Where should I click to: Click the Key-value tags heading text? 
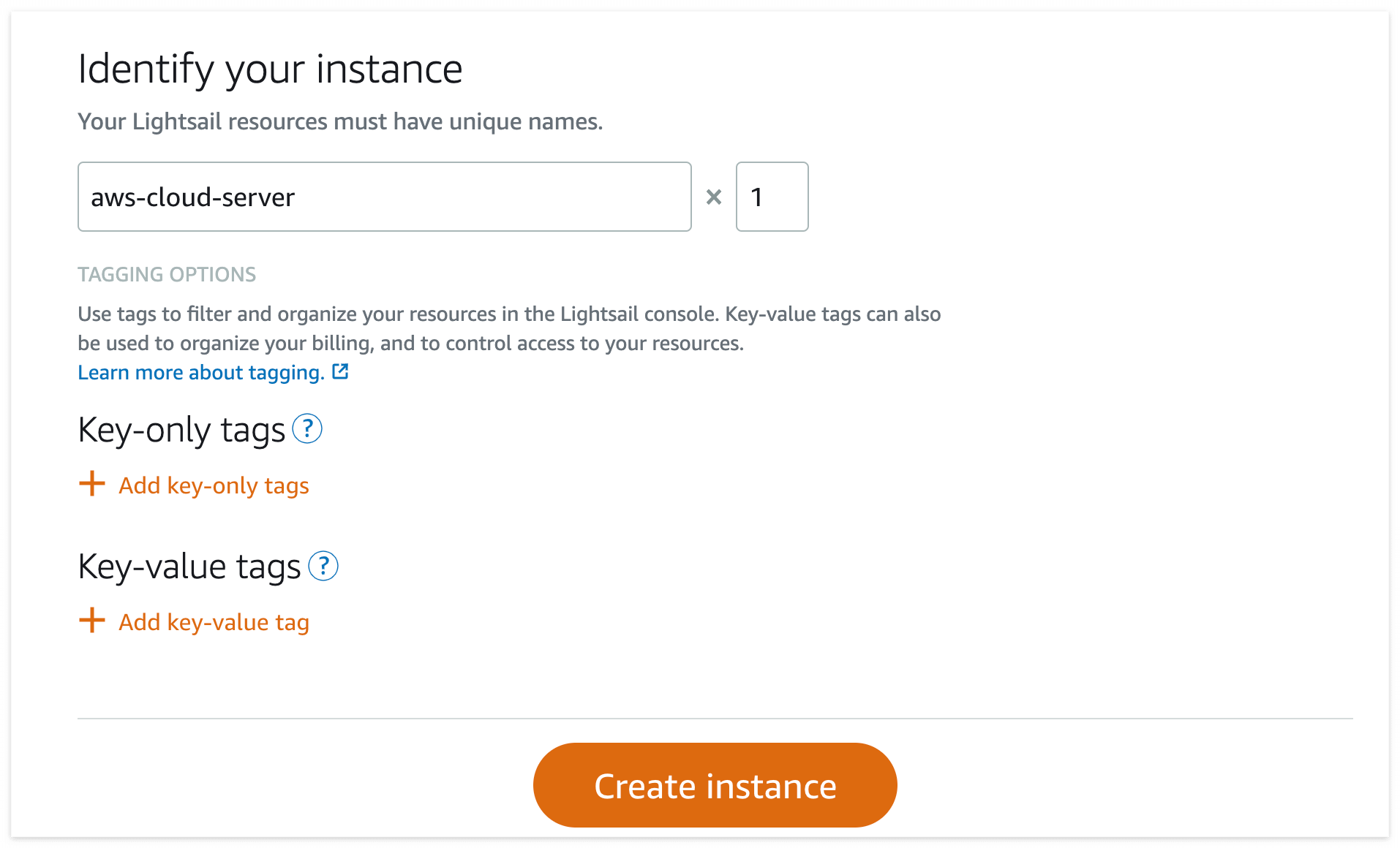(x=189, y=567)
